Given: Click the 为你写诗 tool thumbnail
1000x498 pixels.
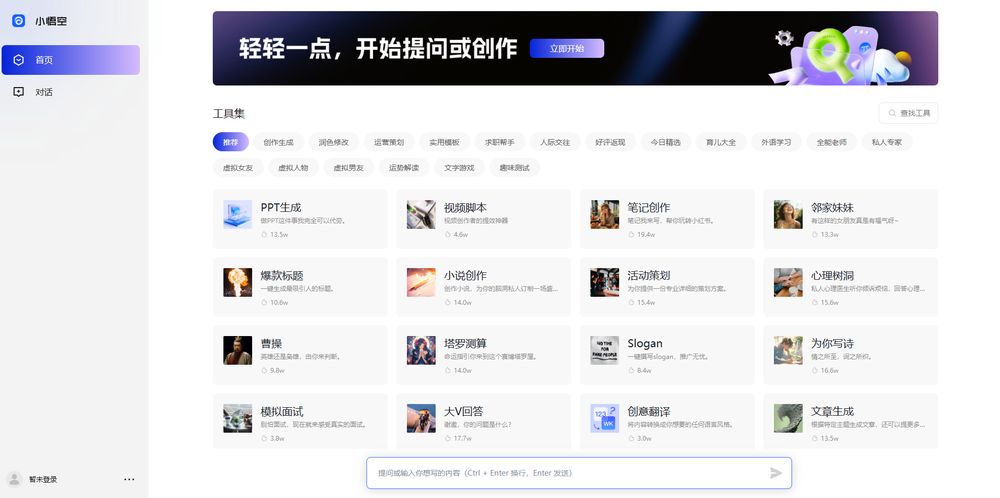Looking at the screenshot, I should 788,350.
